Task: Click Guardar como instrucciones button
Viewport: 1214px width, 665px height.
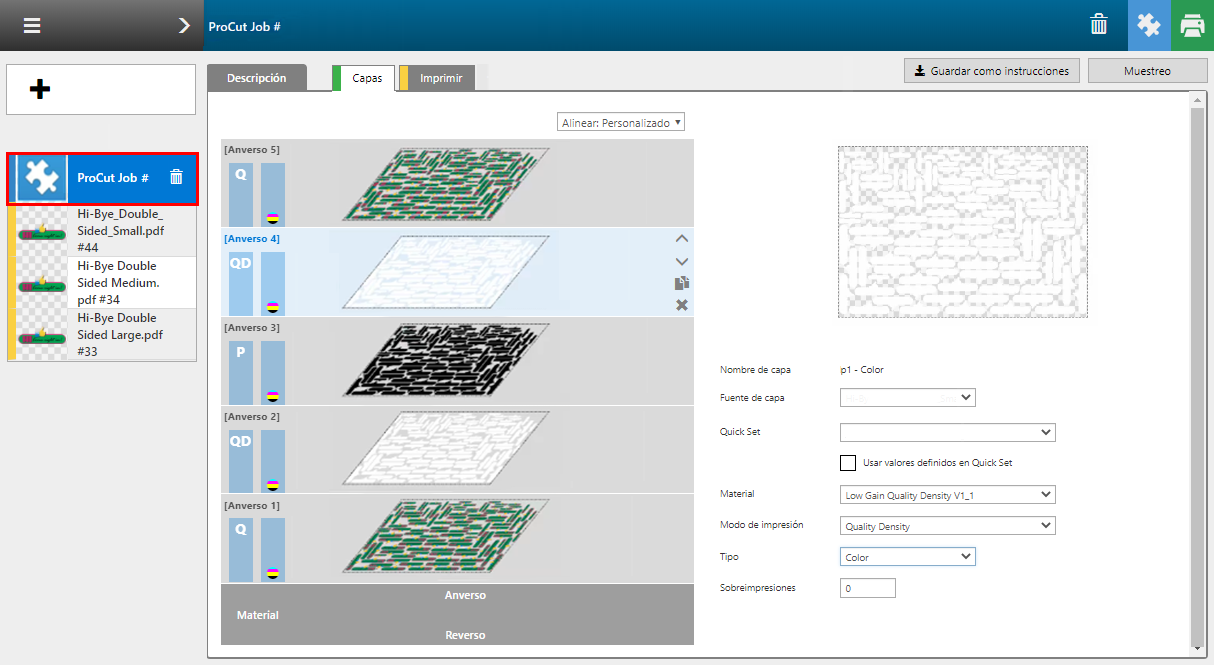Action: click(x=991, y=71)
